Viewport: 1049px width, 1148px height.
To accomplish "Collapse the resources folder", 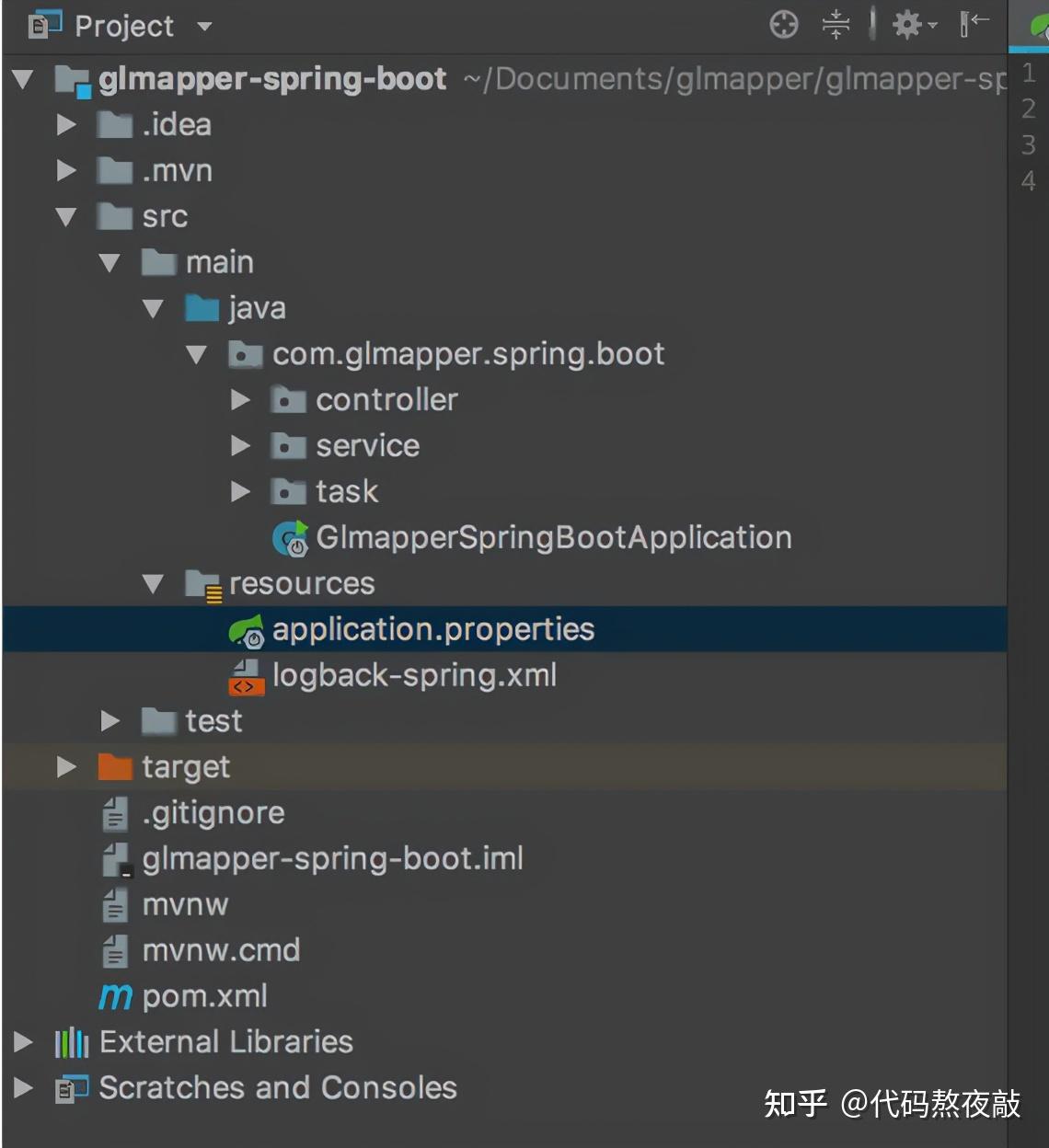I will (x=153, y=584).
